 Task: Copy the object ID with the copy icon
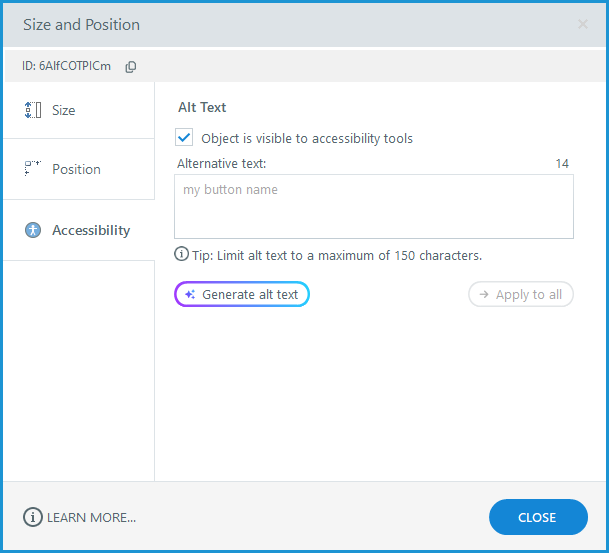coord(131,67)
